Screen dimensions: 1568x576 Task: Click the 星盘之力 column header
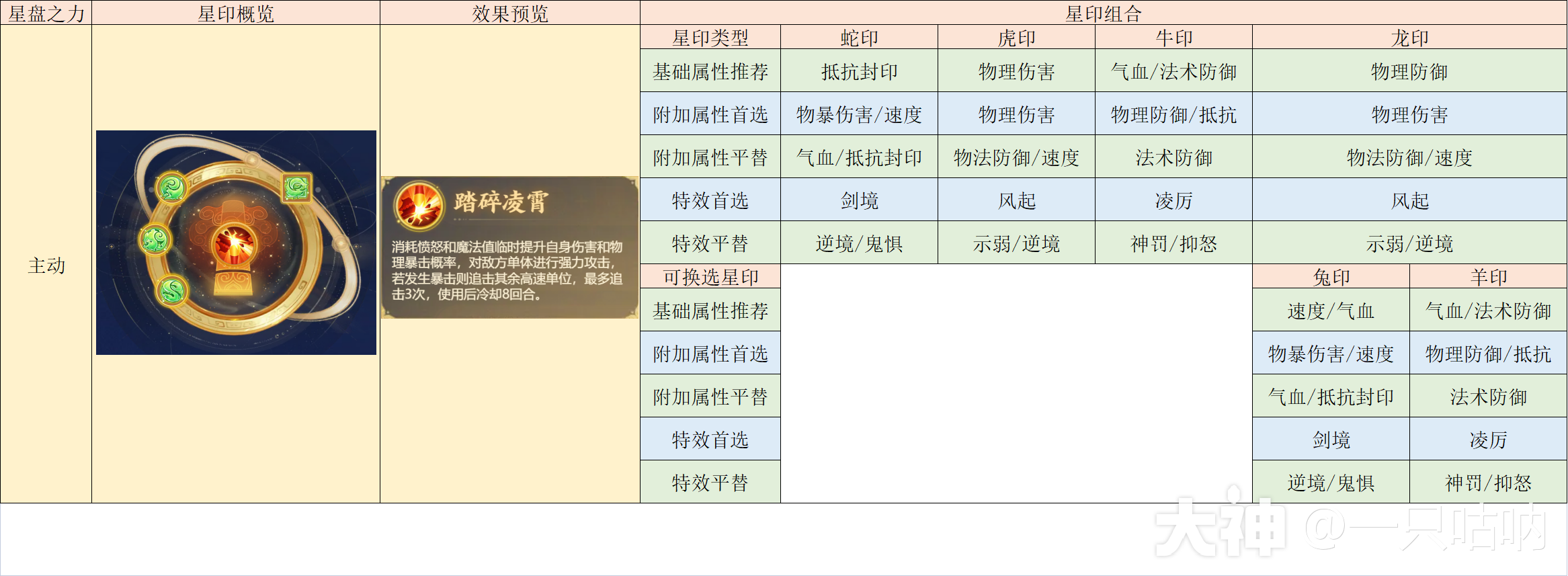point(46,13)
